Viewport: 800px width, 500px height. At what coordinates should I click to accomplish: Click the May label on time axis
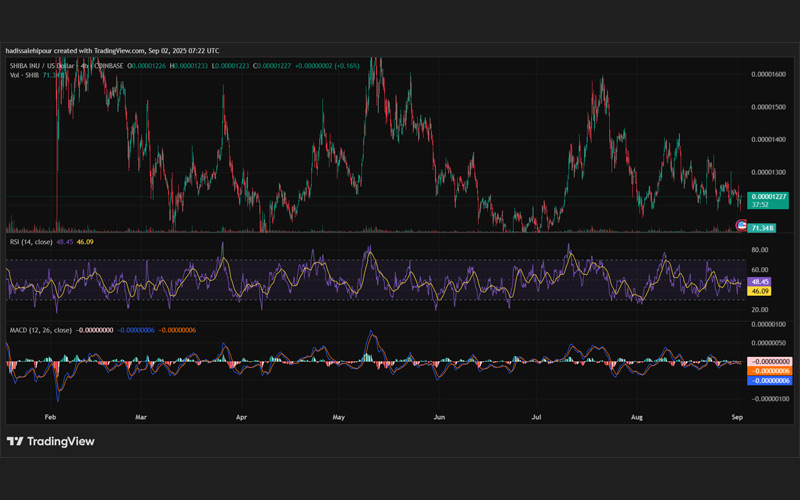pos(339,417)
